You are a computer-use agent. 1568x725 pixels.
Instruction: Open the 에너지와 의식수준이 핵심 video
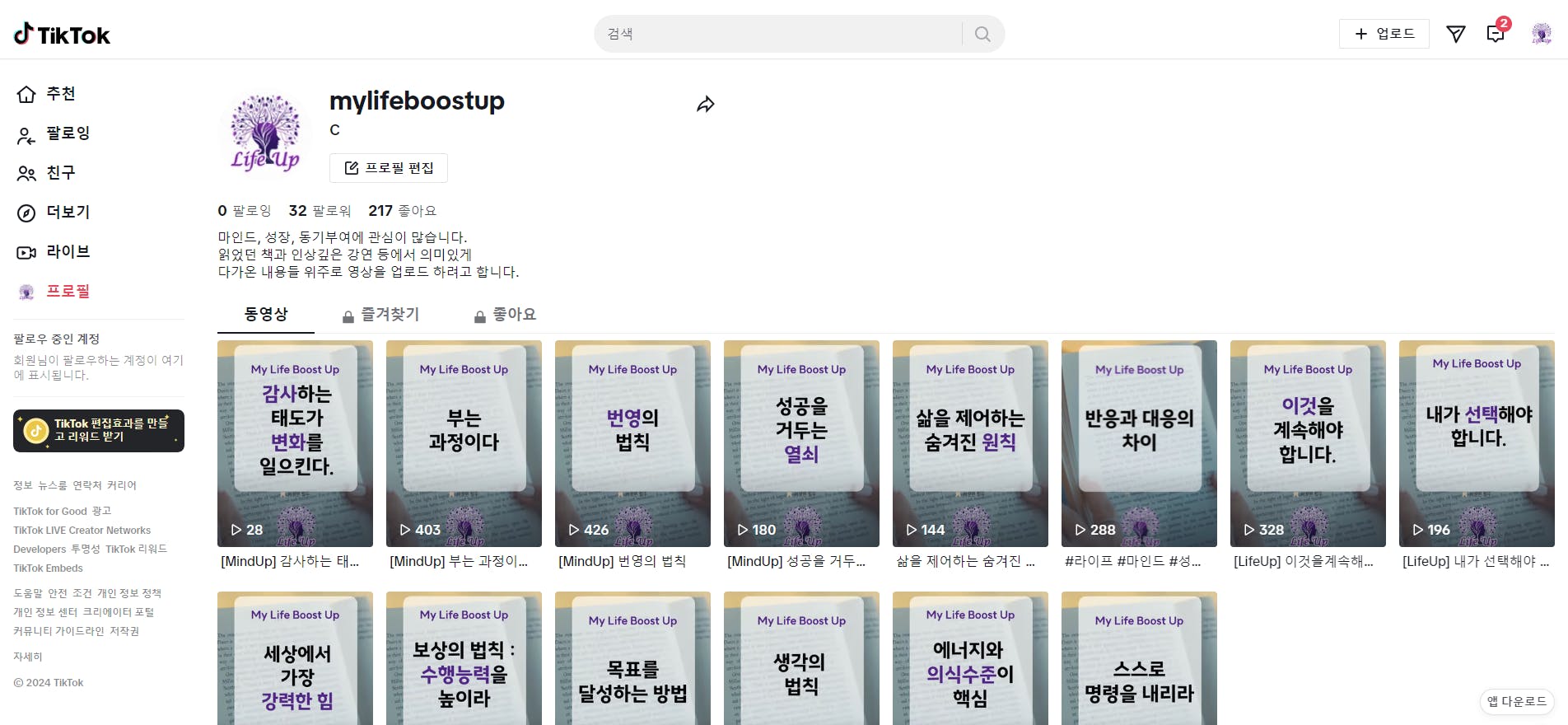click(x=970, y=658)
